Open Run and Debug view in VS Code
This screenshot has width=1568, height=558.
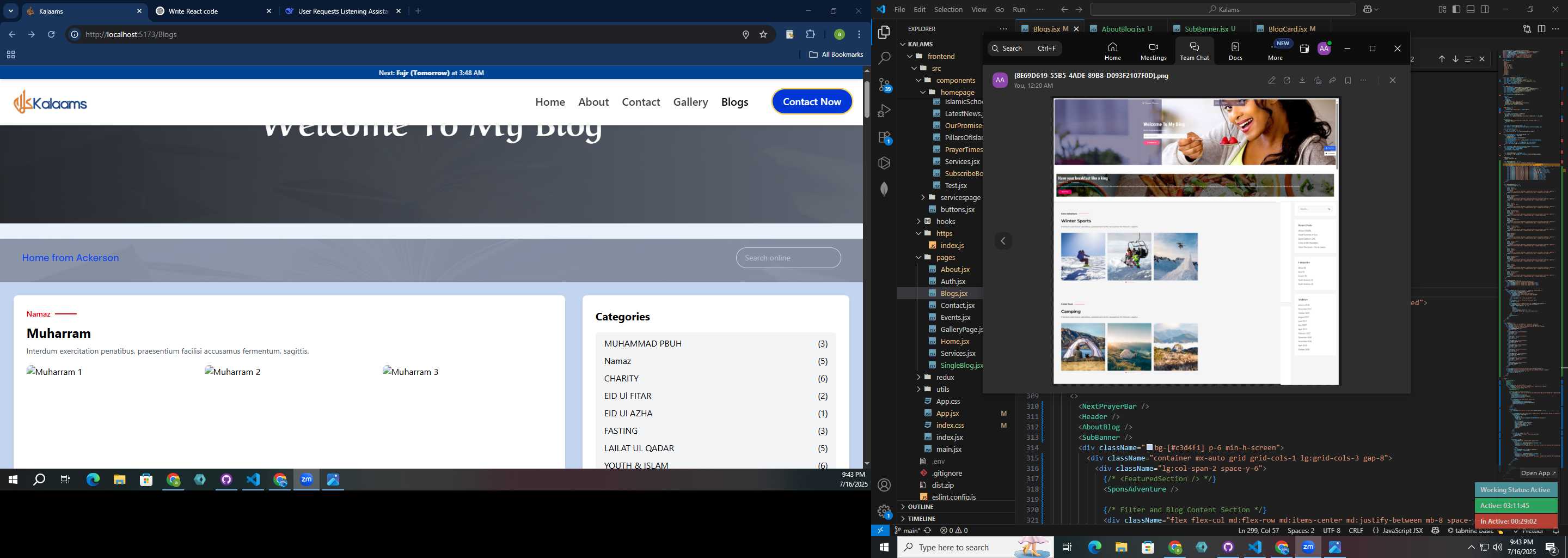tap(884, 111)
